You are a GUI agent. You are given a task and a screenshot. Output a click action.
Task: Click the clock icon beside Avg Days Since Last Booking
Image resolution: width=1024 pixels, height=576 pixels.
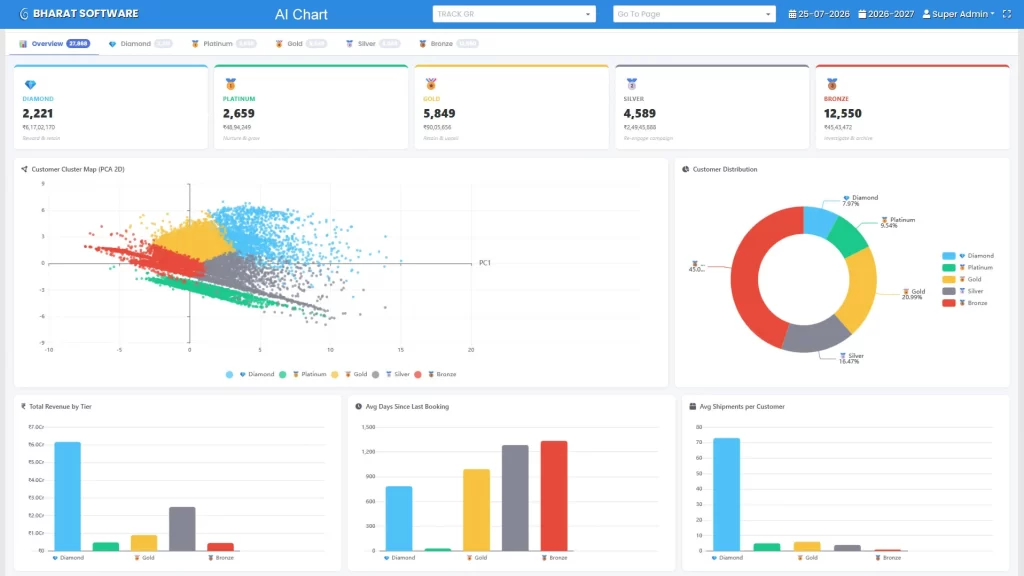[359, 406]
